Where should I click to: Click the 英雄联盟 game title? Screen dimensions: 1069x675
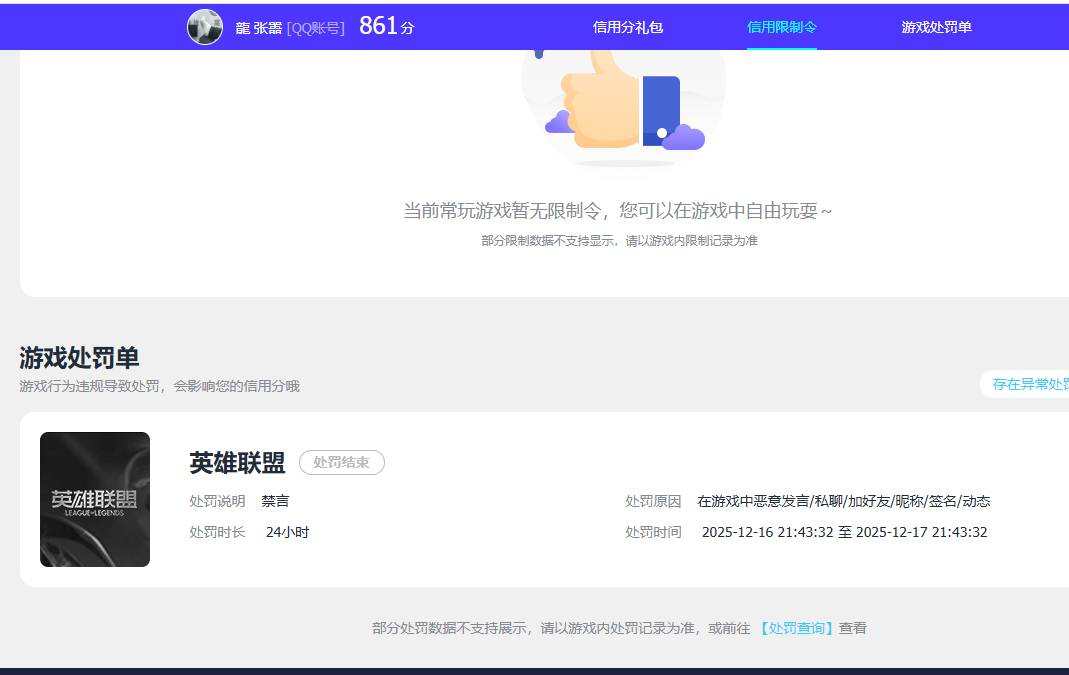tap(237, 462)
